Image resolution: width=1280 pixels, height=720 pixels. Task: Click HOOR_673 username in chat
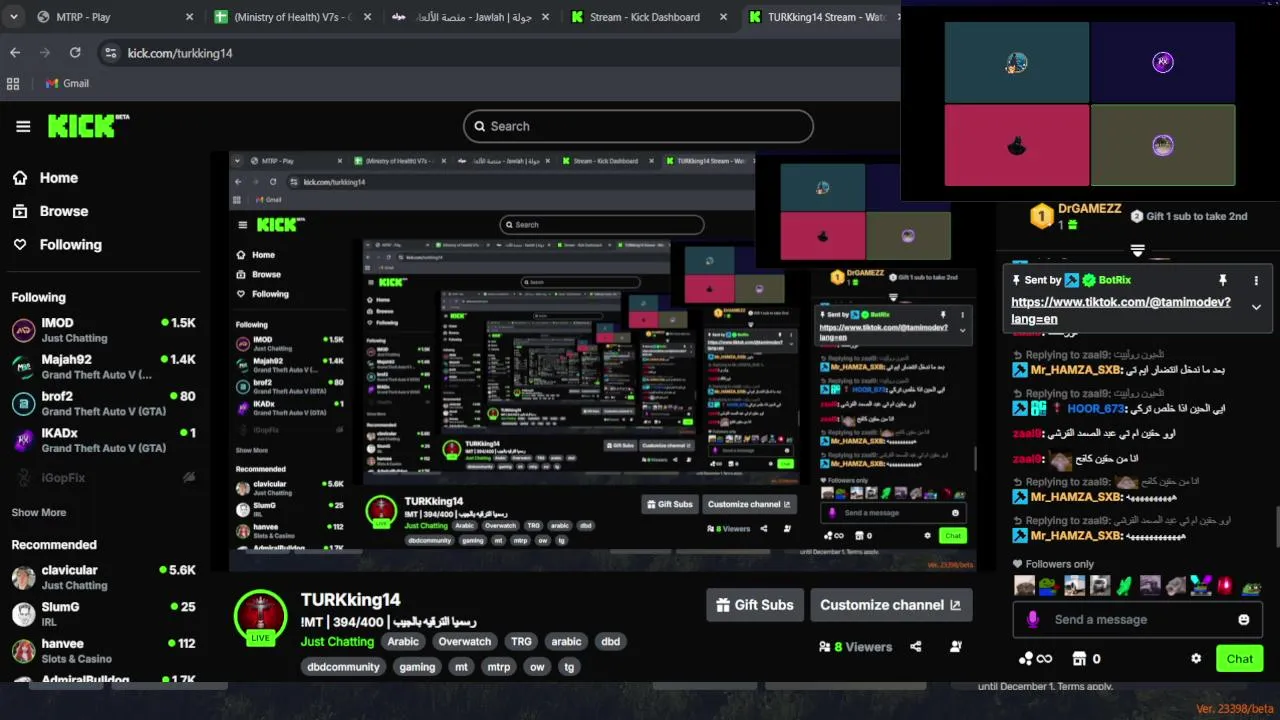(x=1095, y=408)
